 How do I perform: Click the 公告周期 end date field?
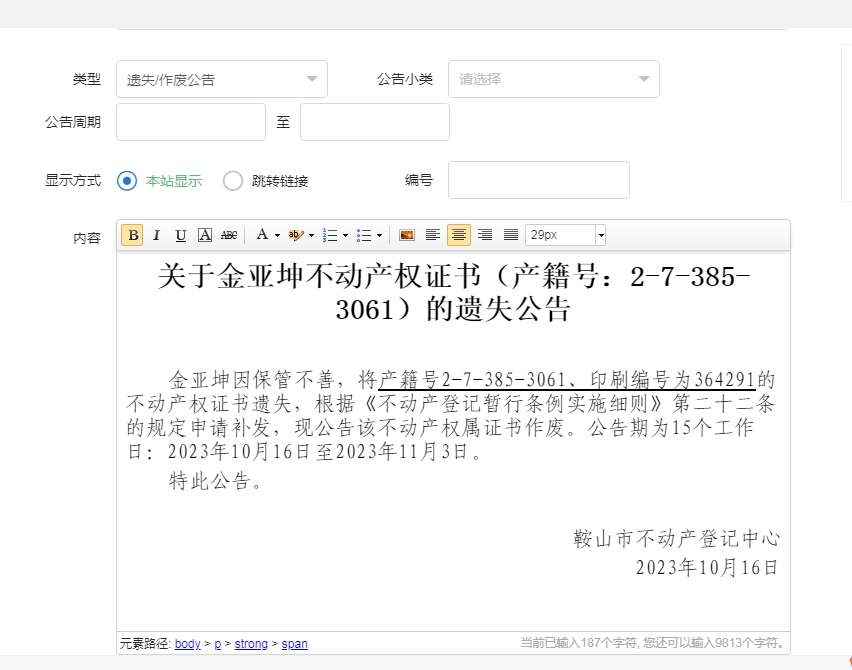point(375,122)
